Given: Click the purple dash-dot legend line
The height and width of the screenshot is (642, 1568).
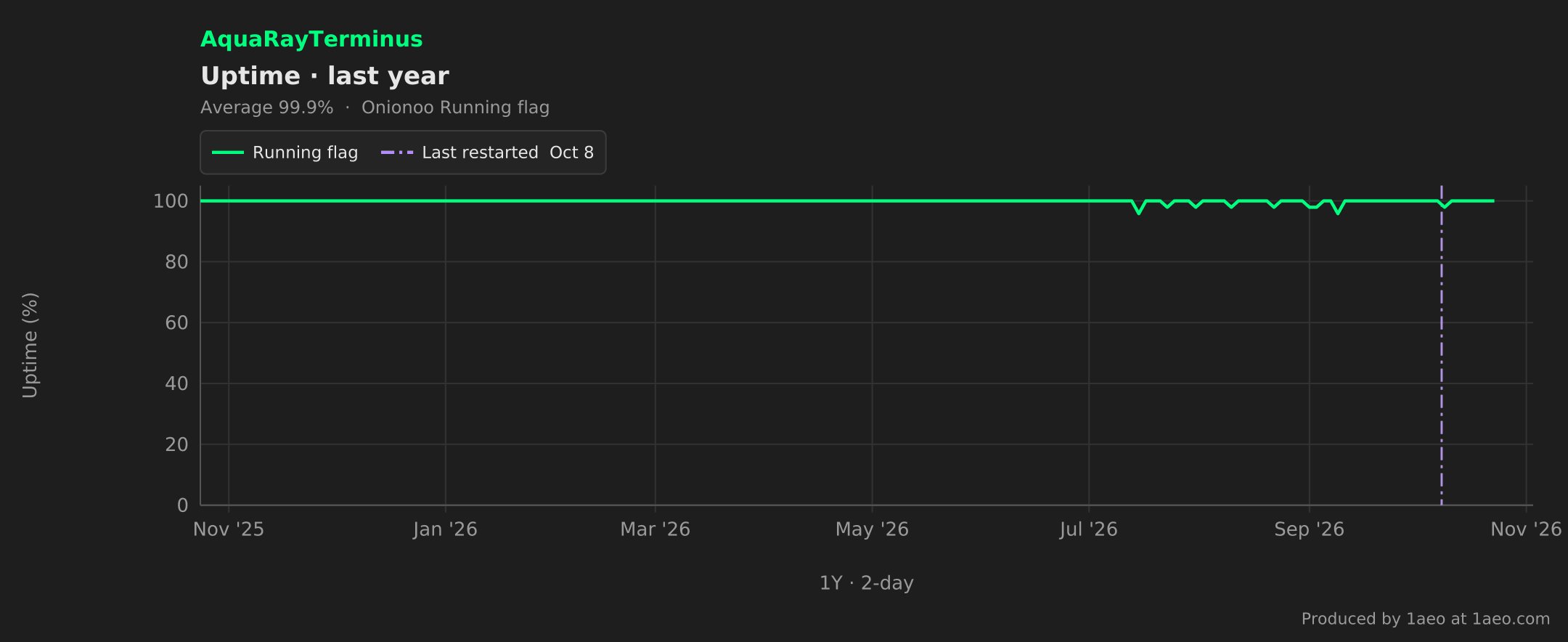Looking at the screenshot, I should click(x=397, y=153).
